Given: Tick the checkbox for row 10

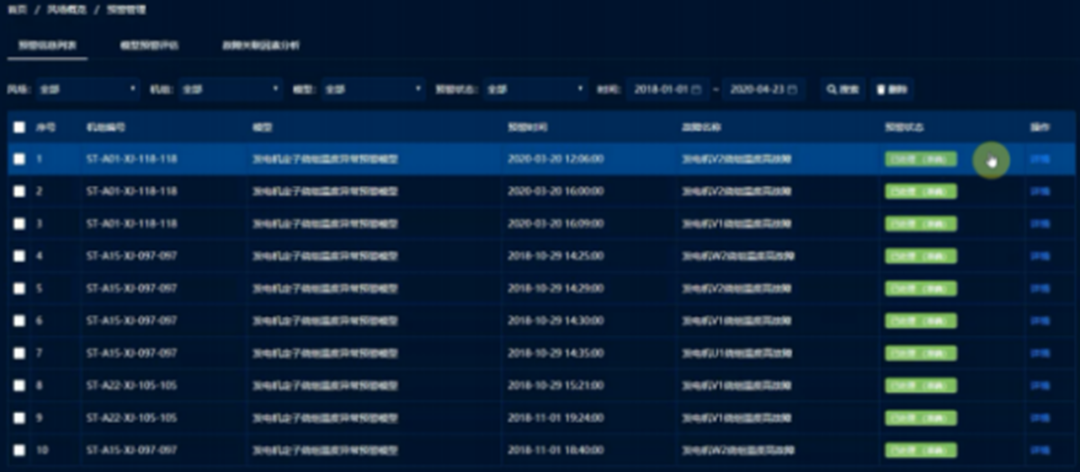Looking at the screenshot, I should point(19,450).
